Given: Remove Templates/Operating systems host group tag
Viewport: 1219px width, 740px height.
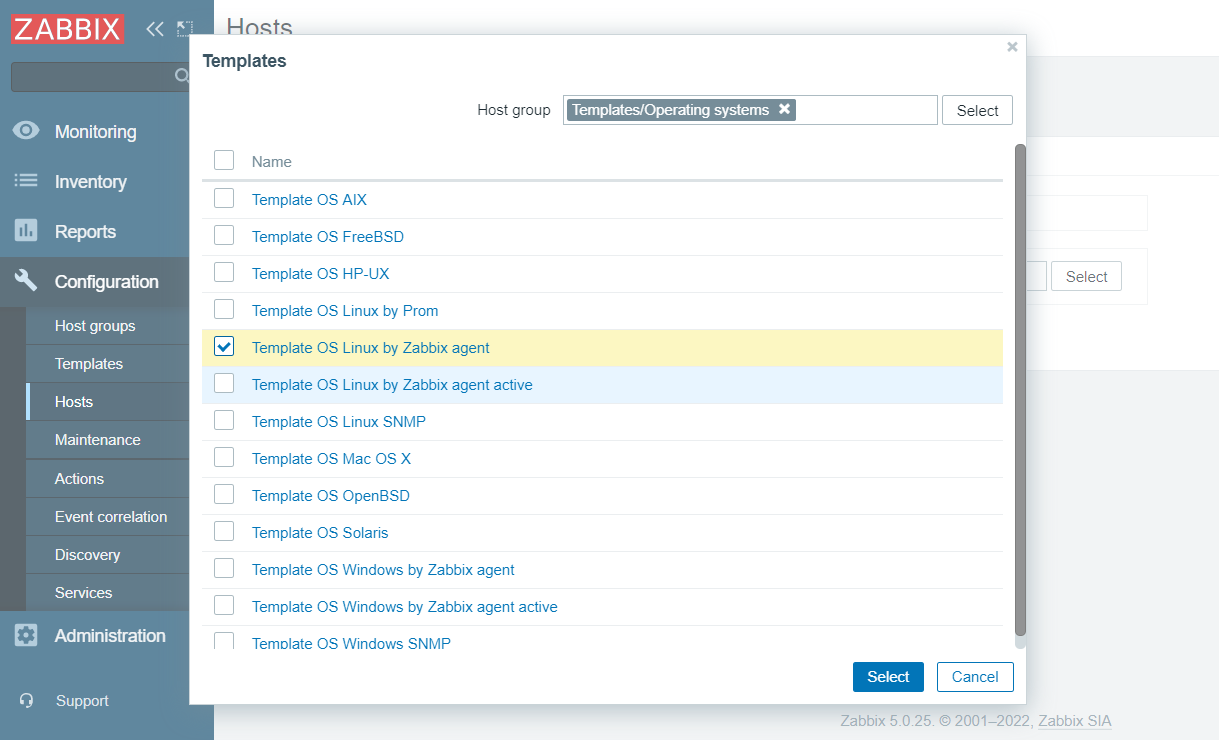Looking at the screenshot, I should click(x=785, y=109).
